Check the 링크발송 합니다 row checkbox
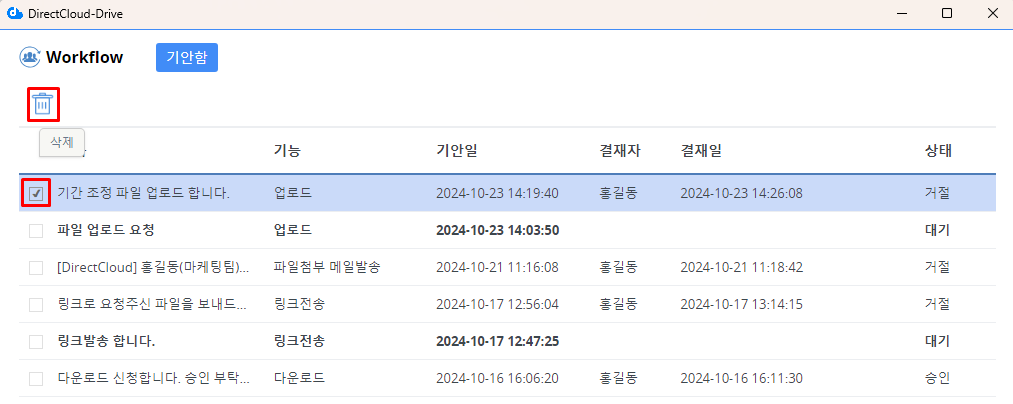 [x=36, y=341]
